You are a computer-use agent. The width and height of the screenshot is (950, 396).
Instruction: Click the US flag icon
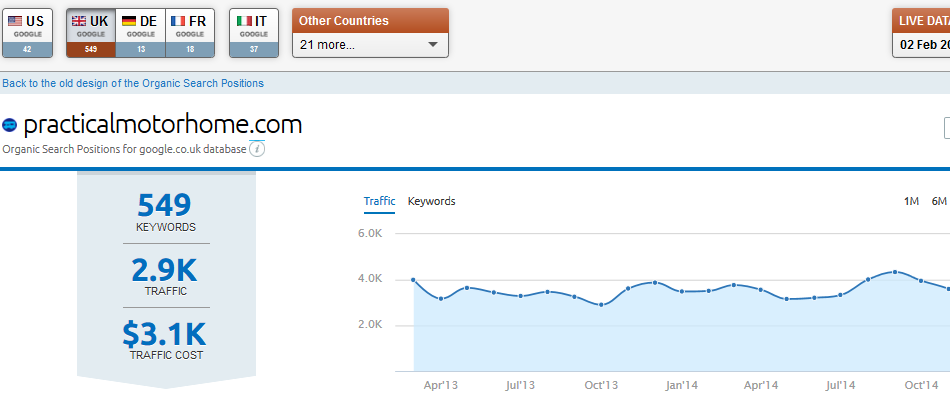(15, 21)
